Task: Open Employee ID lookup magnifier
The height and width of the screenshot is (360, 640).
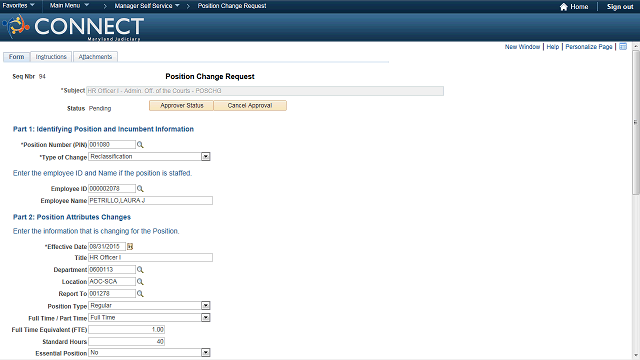Action: [x=140, y=189]
